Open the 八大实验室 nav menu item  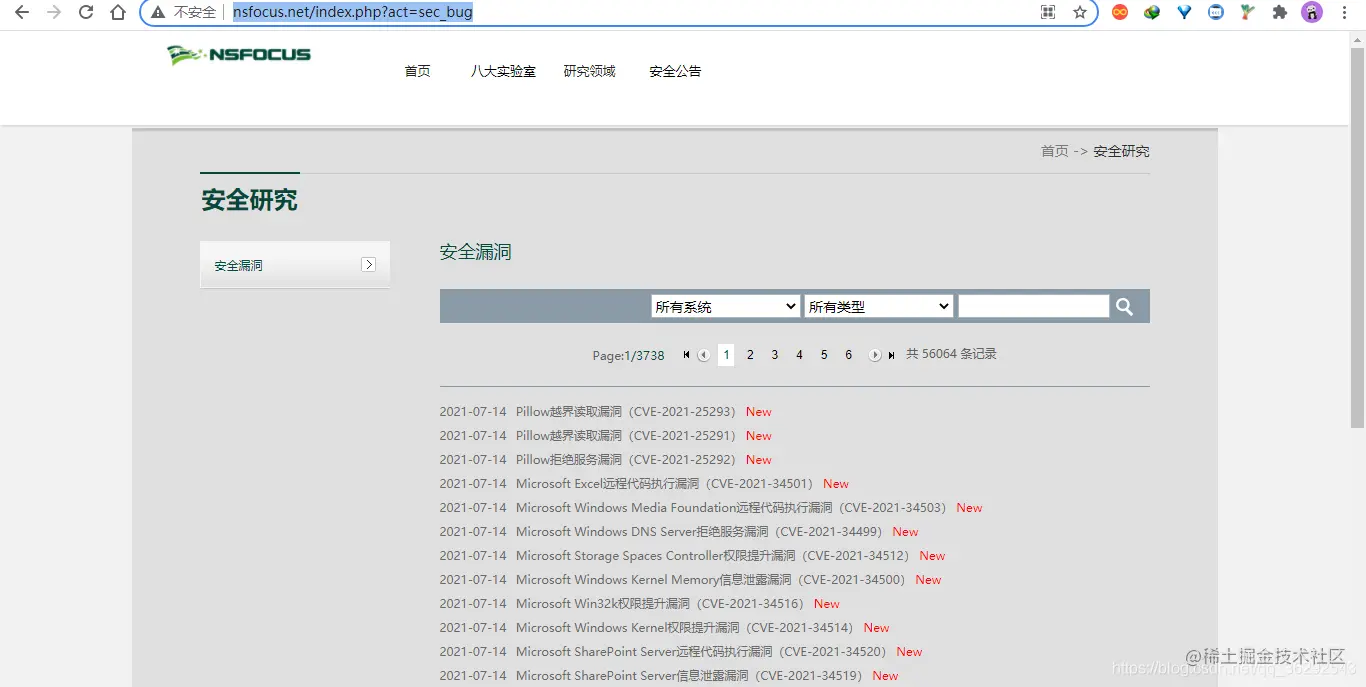coord(503,71)
